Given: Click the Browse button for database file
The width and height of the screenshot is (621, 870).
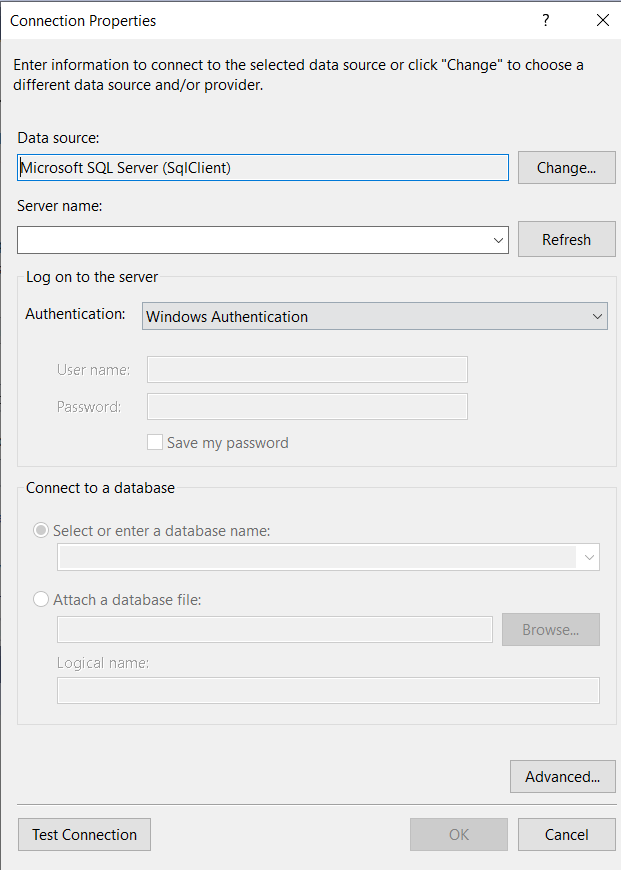Looking at the screenshot, I should tap(550, 629).
